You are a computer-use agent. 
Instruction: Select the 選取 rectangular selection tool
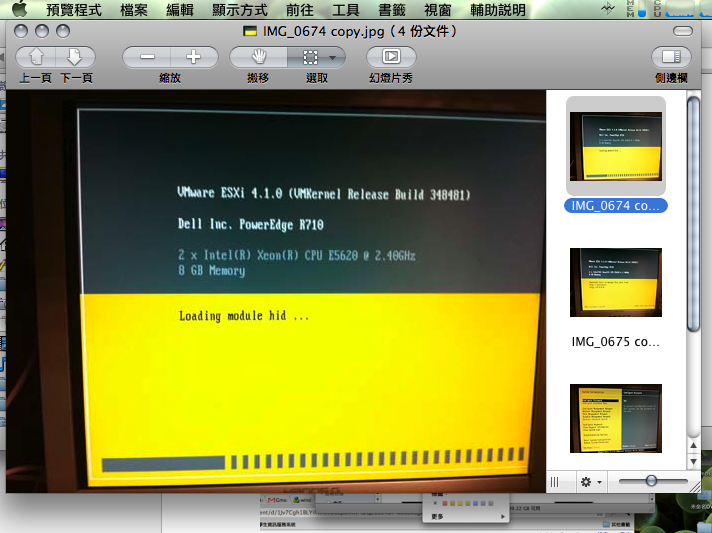(310, 57)
